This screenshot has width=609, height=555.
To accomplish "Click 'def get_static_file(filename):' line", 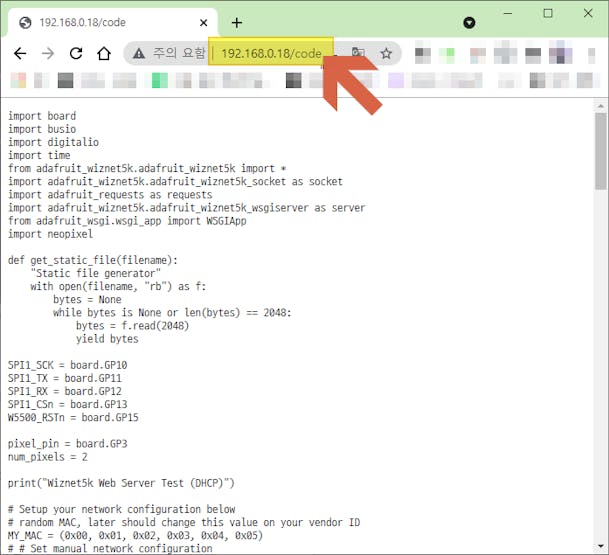I will (x=93, y=260).
